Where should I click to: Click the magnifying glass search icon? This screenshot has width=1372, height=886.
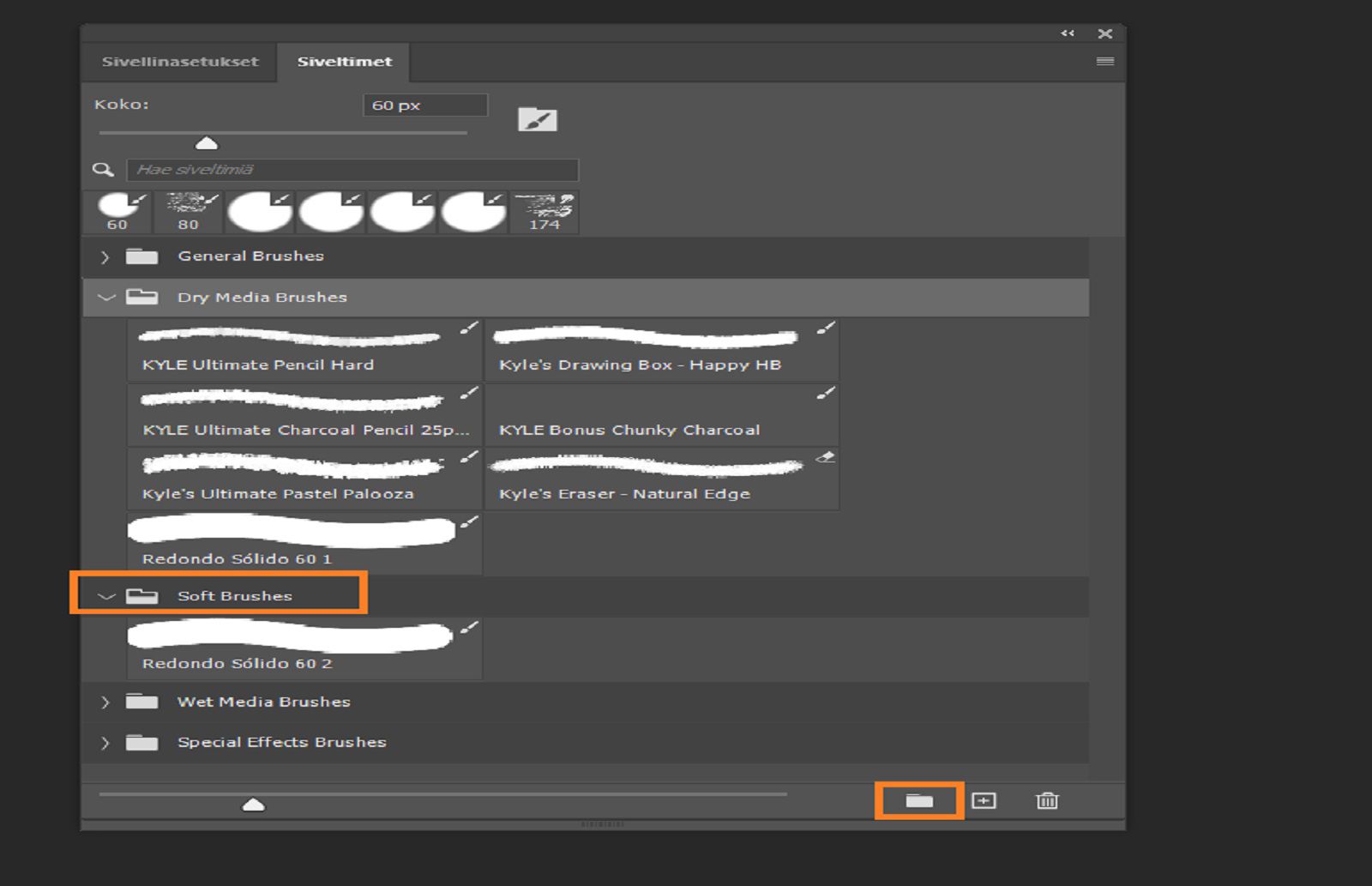click(x=104, y=170)
